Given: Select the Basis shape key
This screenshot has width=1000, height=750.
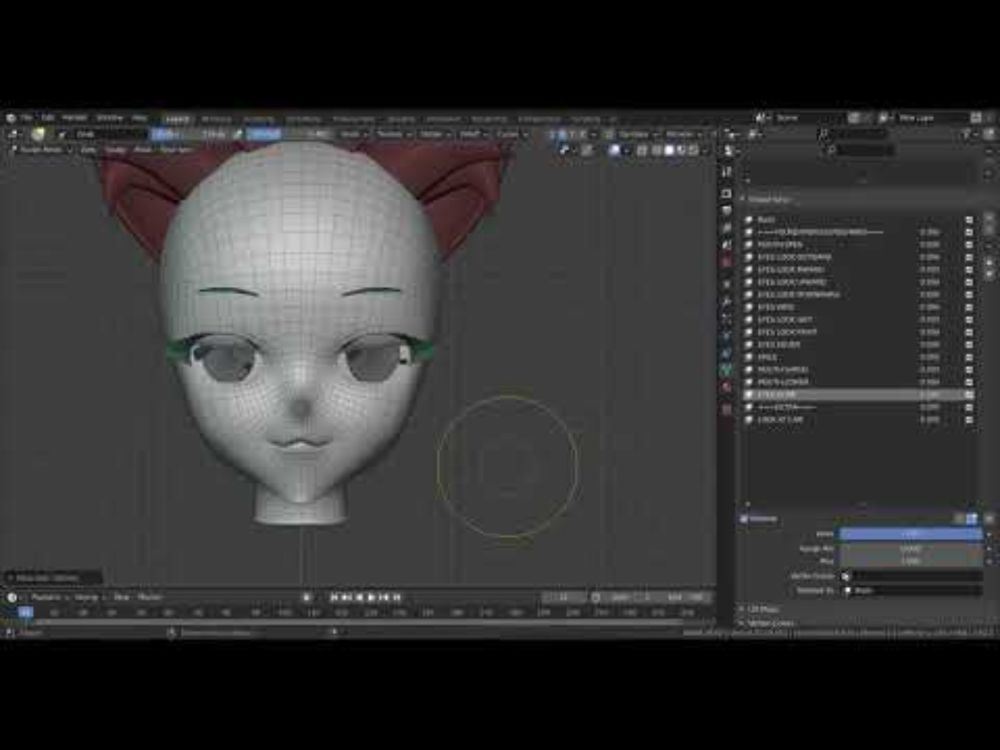Looking at the screenshot, I should tap(856, 219).
